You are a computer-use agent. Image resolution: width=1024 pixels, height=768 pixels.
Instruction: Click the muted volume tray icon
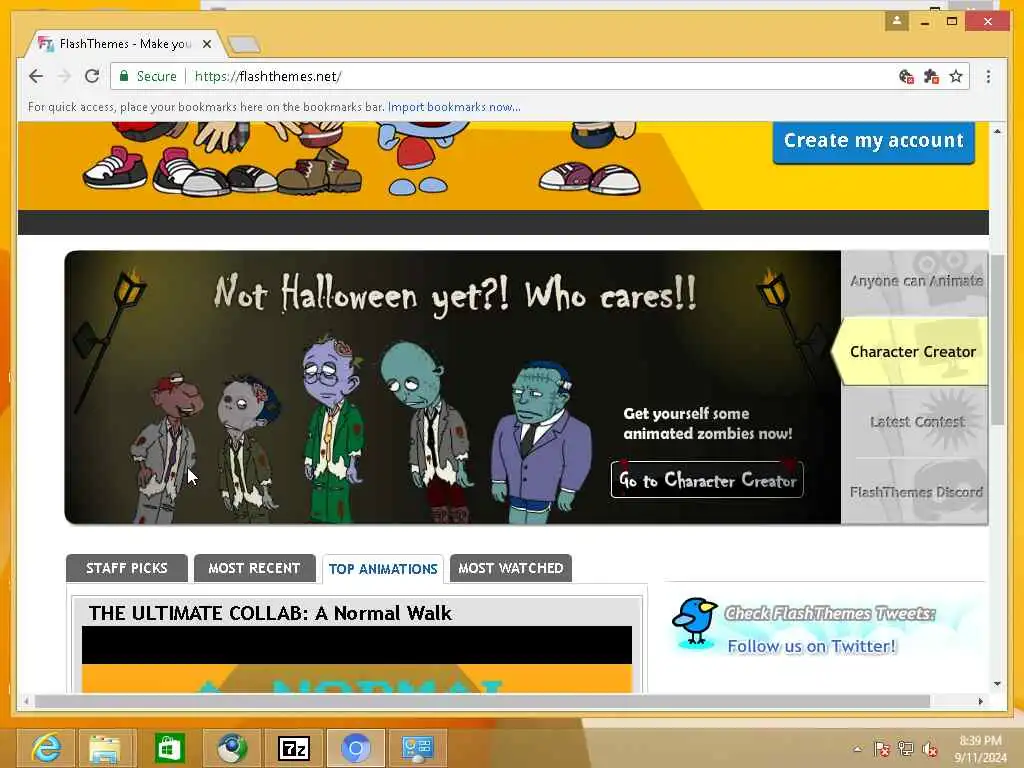(930, 749)
